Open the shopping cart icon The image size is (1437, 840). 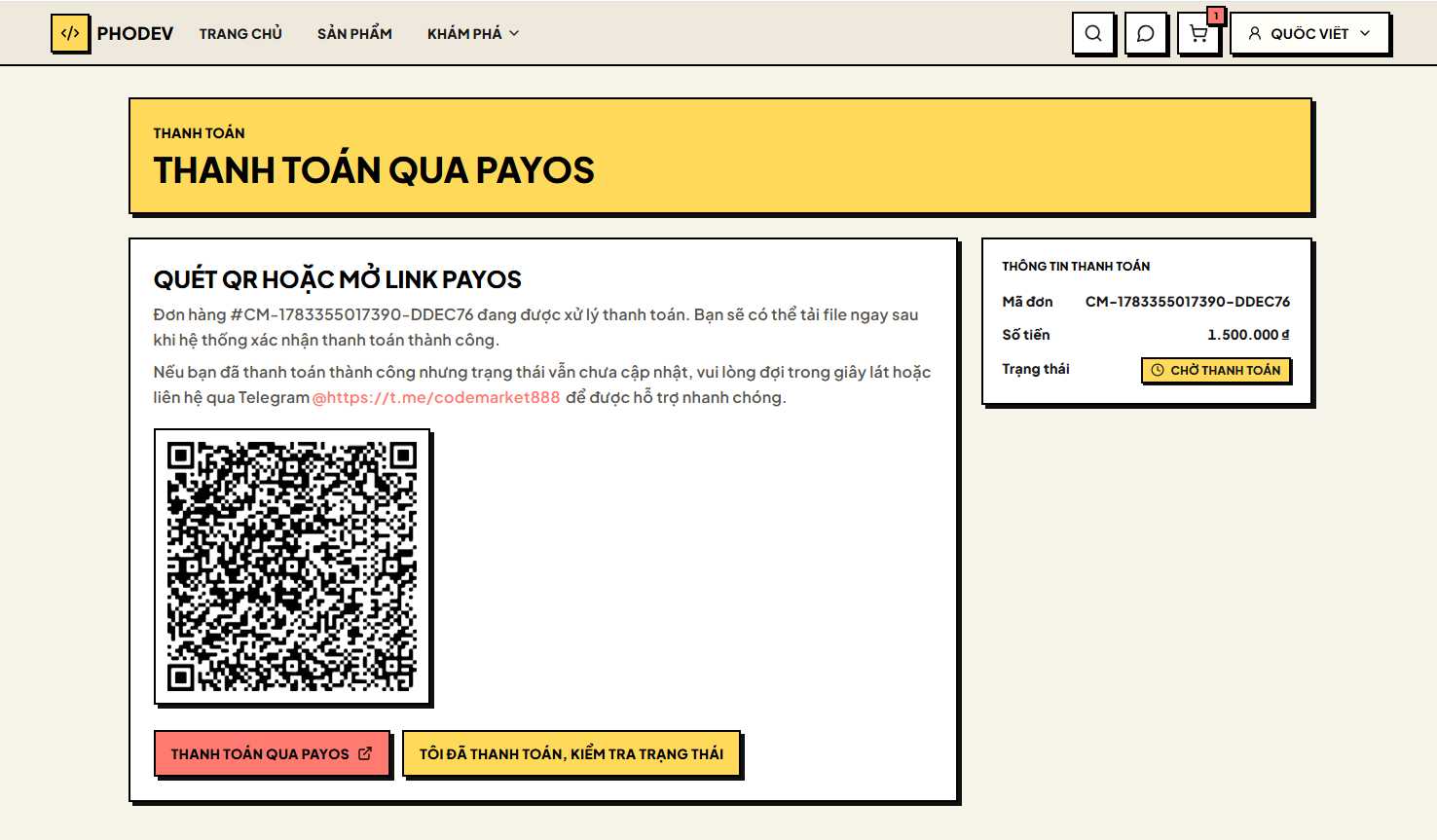1198,33
